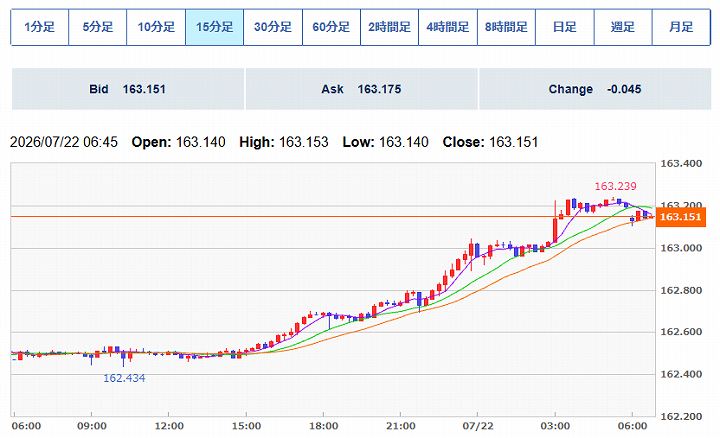Click the Bid 163.151 price panel

point(128,89)
